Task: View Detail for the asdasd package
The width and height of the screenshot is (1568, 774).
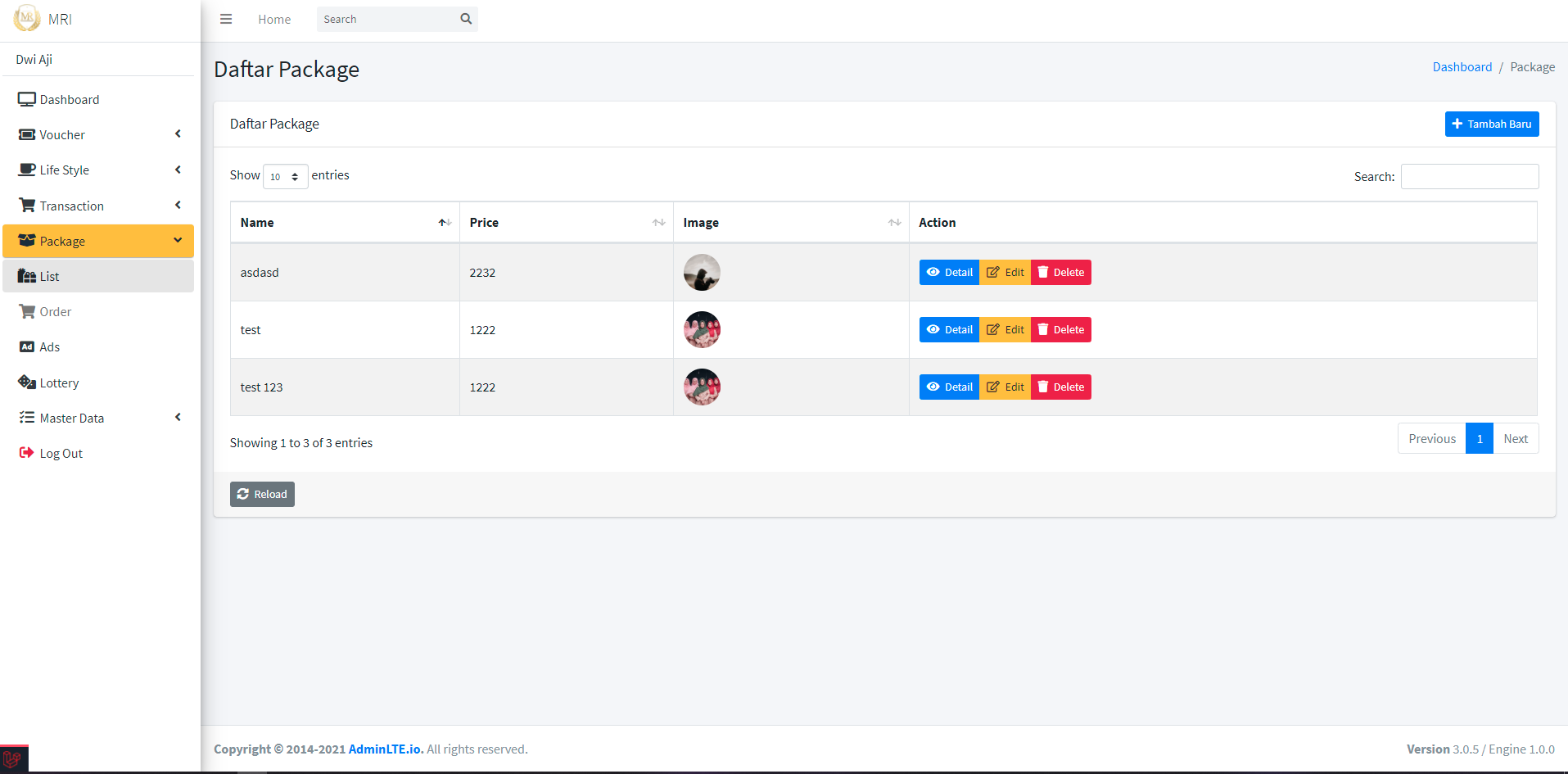Action: [949, 272]
